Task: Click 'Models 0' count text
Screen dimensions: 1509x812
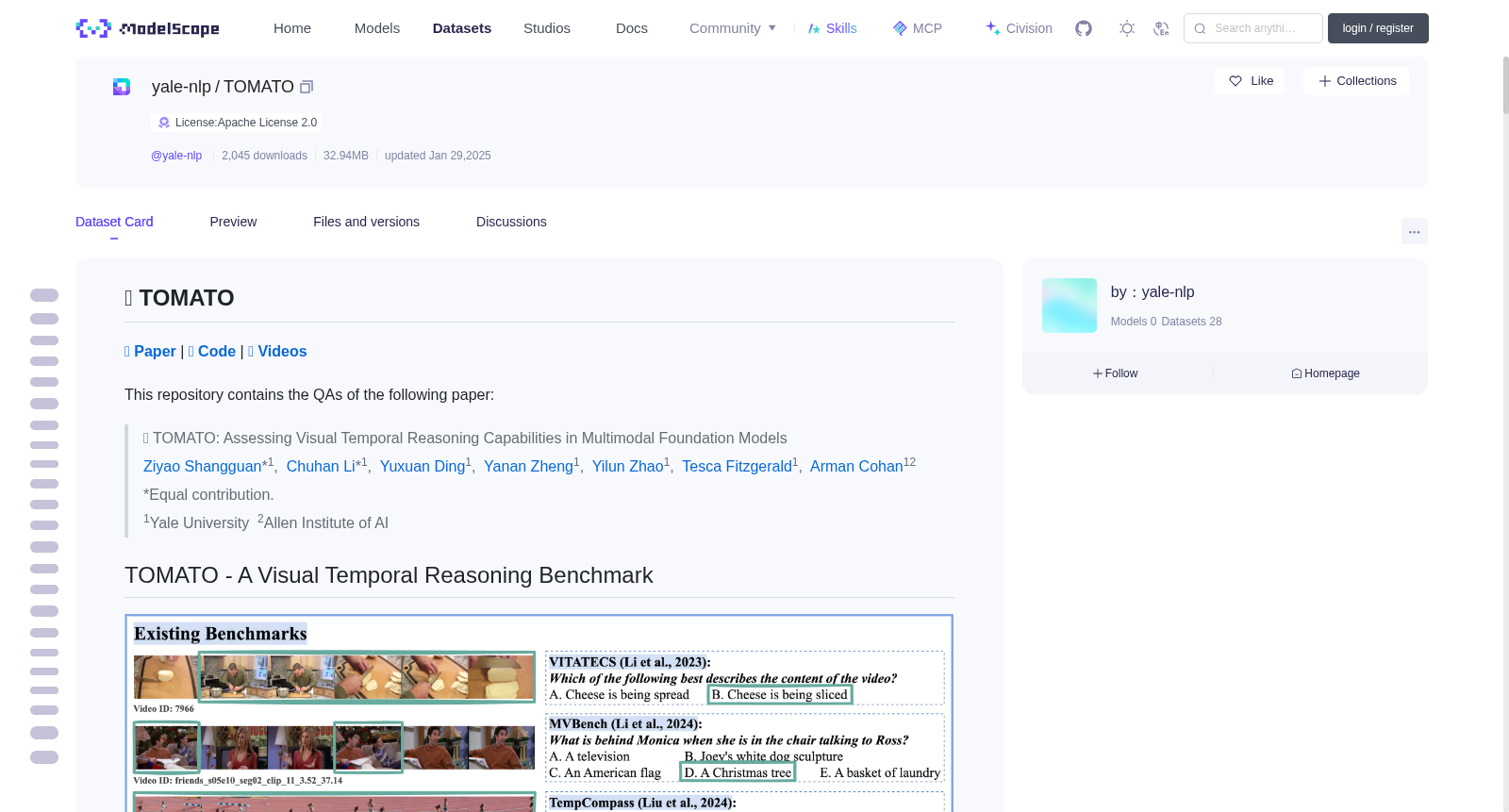Action: pos(1134,322)
